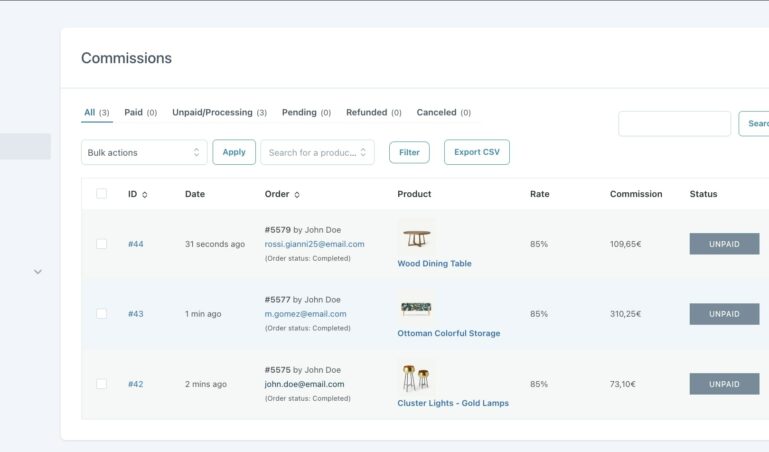This screenshot has height=452, width=769.
Task: Open the Bulk actions dropdown
Action: (x=144, y=152)
